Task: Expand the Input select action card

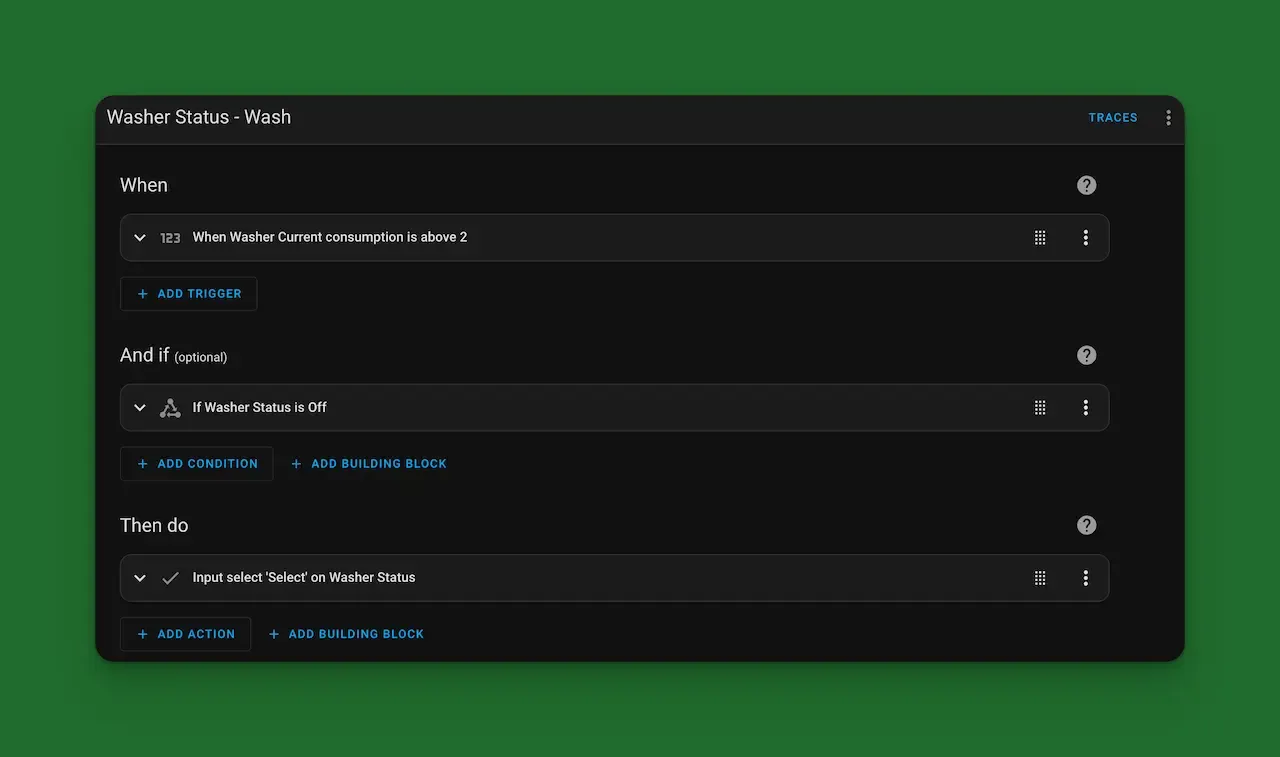Action: tap(140, 577)
